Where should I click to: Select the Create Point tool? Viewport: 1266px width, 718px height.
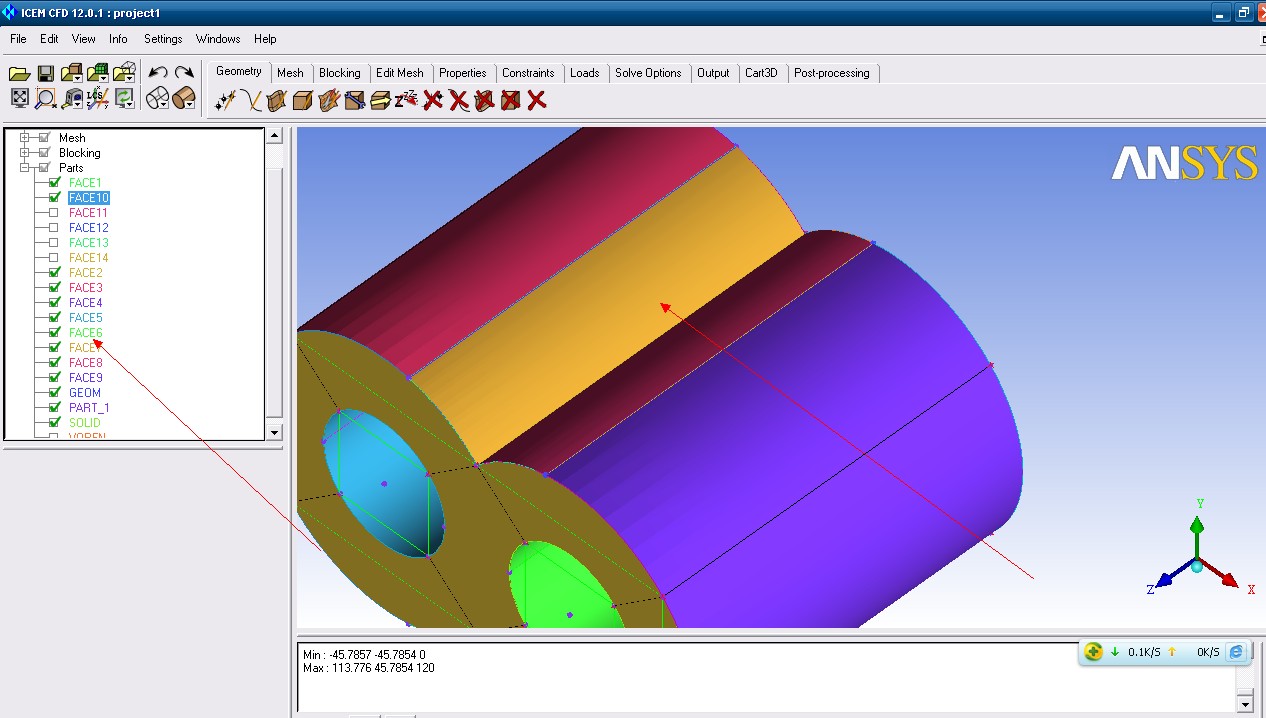[x=226, y=100]
